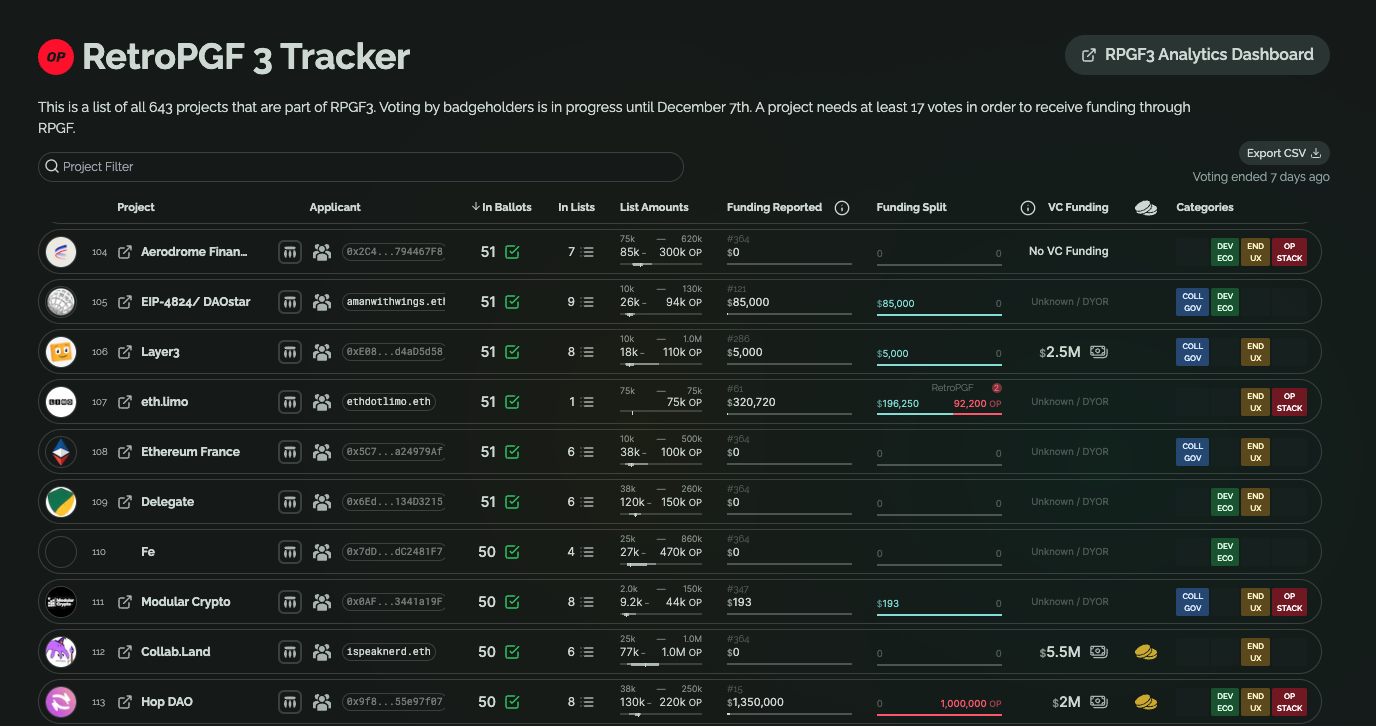
Task: Toggle the ballot checkmark for Ethereum France
Action: tap(512, 452)
